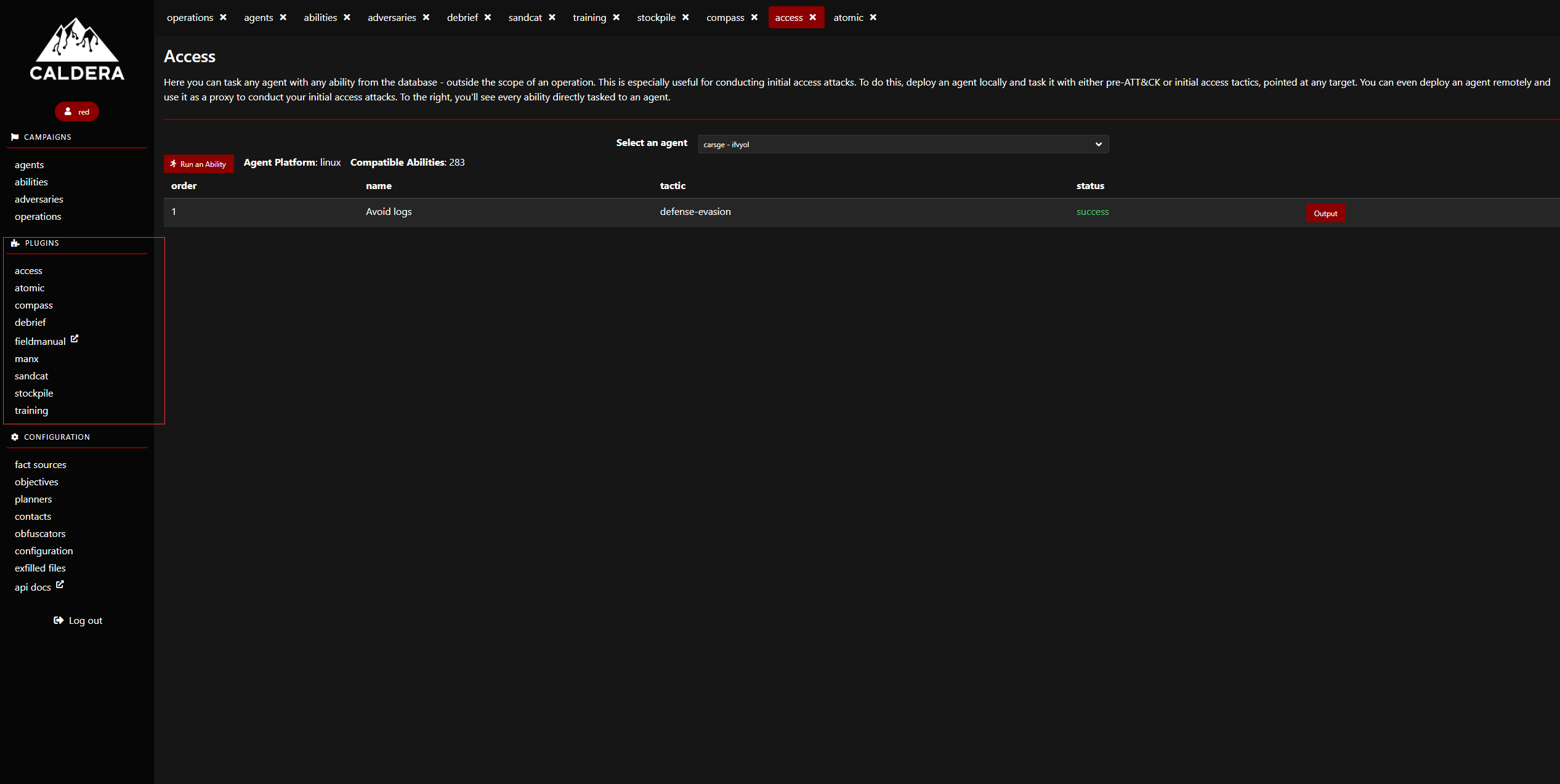Open the debrief plugin in sidebar

[x=30, y=322]
